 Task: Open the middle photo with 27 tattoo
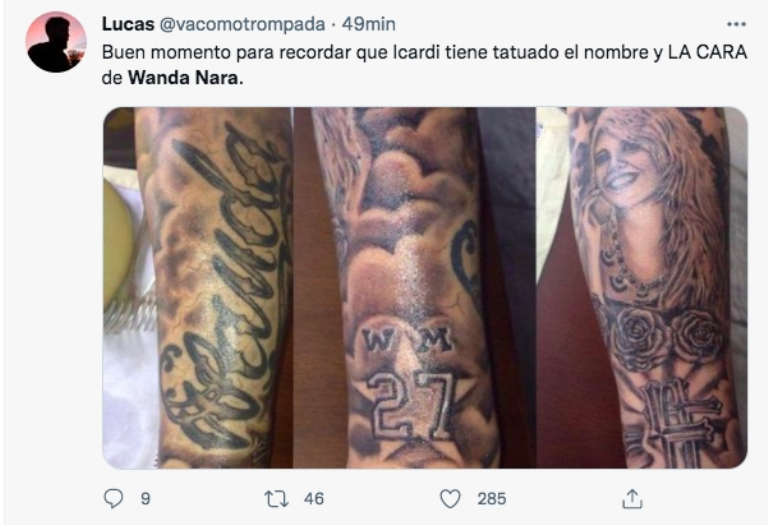[414, 287]
